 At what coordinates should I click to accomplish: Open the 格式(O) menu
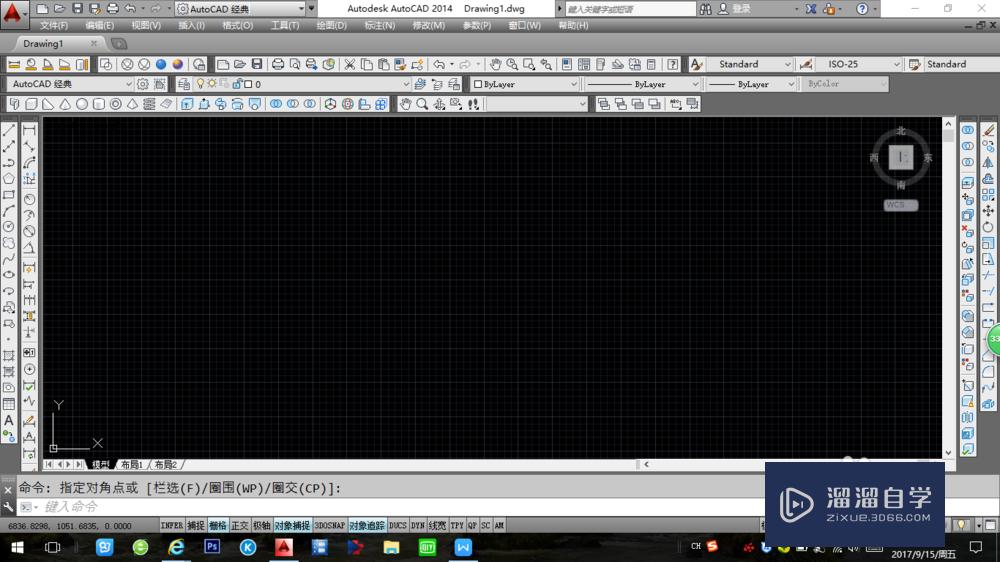tap(238, 26)
